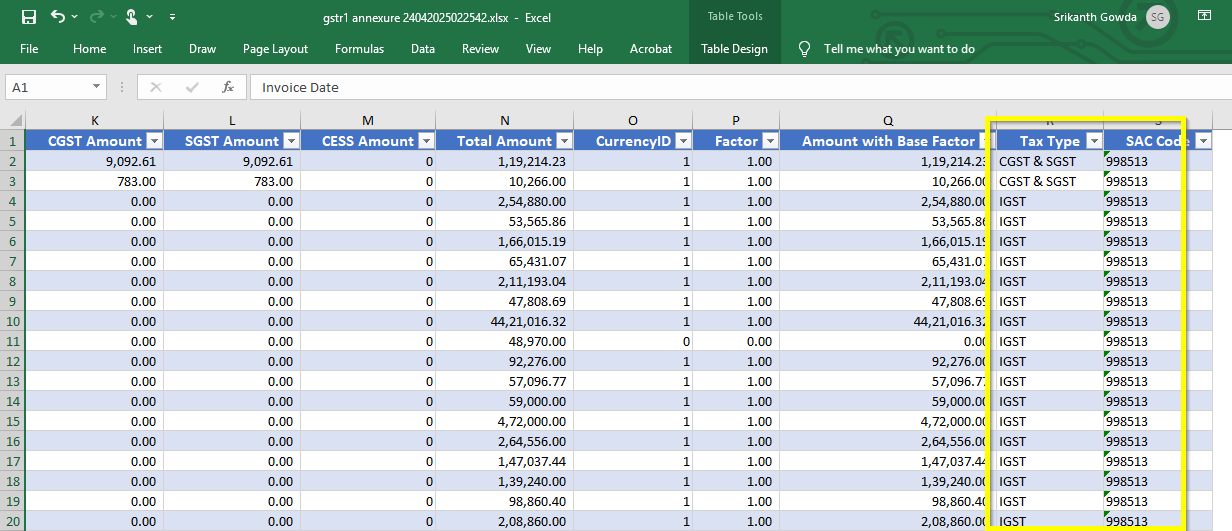Click the Touch/Mouse Mode hand icon
This screenshot has width=1232, height=531.
coord(131,17)
